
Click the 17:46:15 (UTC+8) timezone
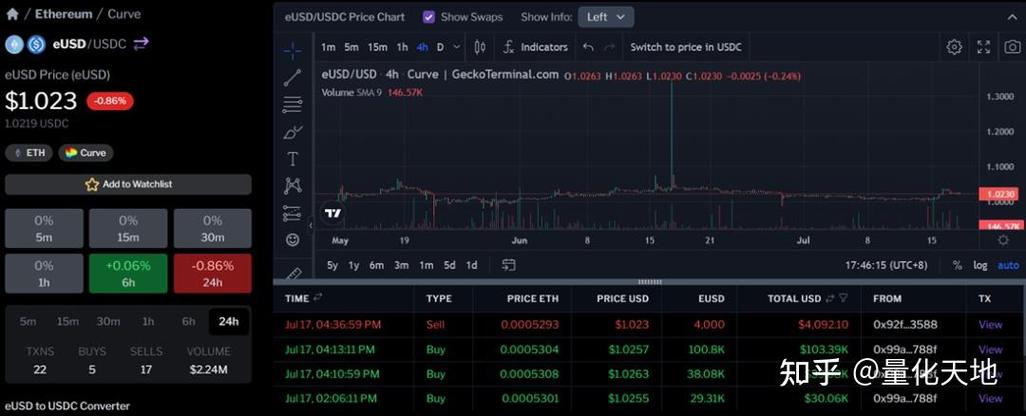click(x=886, y=265)
